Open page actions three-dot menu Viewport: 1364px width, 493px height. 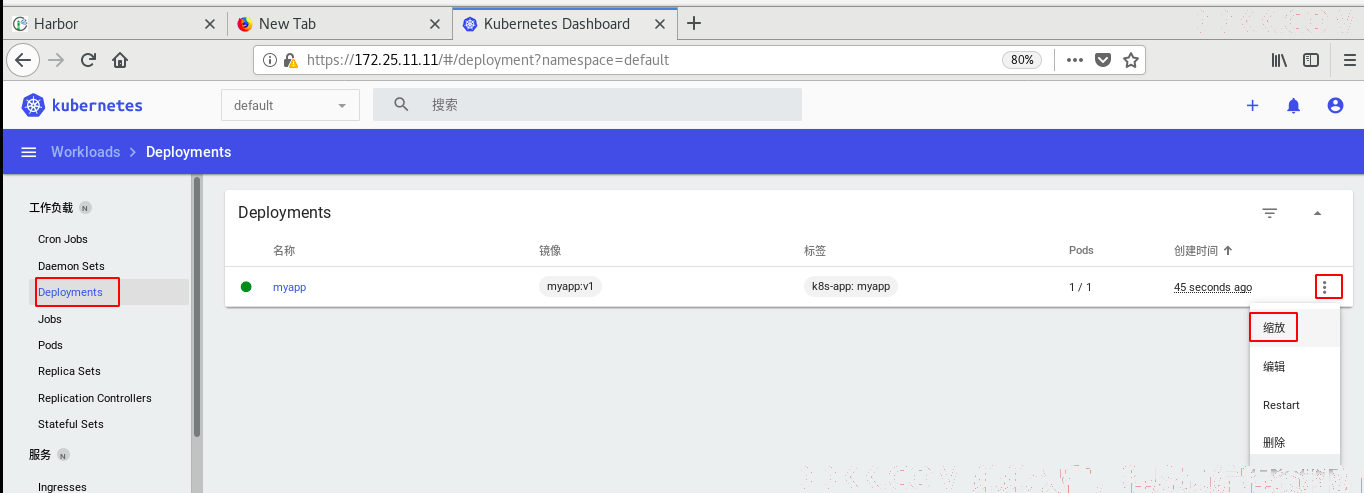1075,60
